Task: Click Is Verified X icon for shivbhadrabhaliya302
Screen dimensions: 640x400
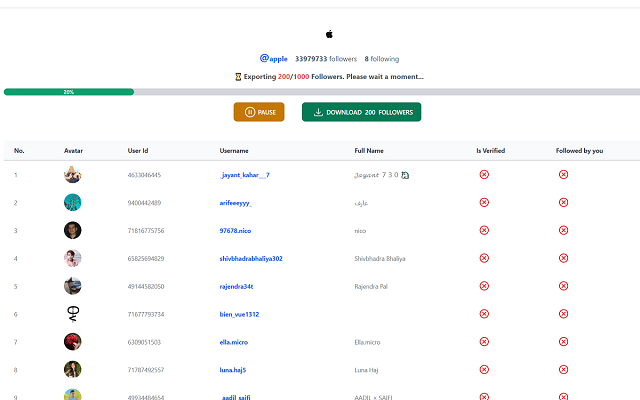Action: point(484,258)
